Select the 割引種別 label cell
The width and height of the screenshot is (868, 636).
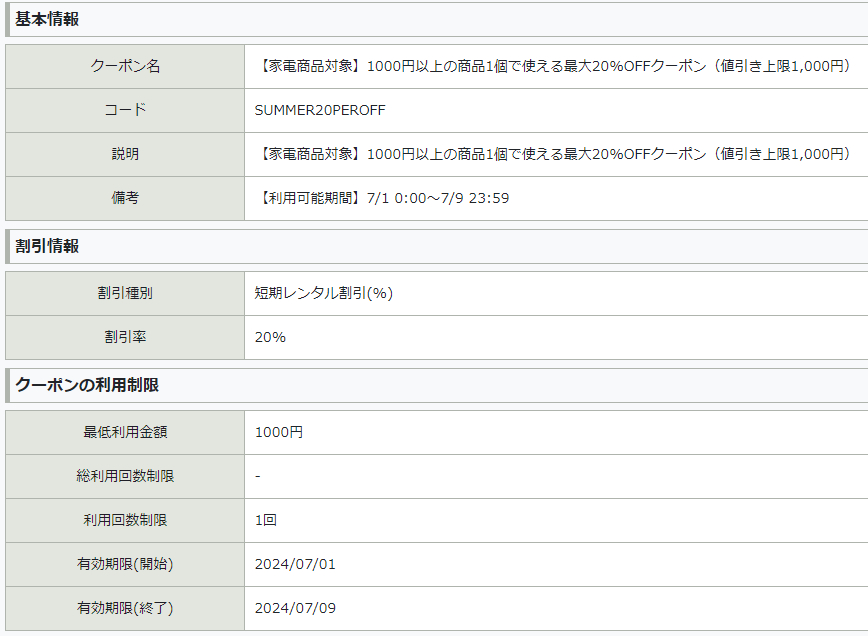click(x=125, y=293)
